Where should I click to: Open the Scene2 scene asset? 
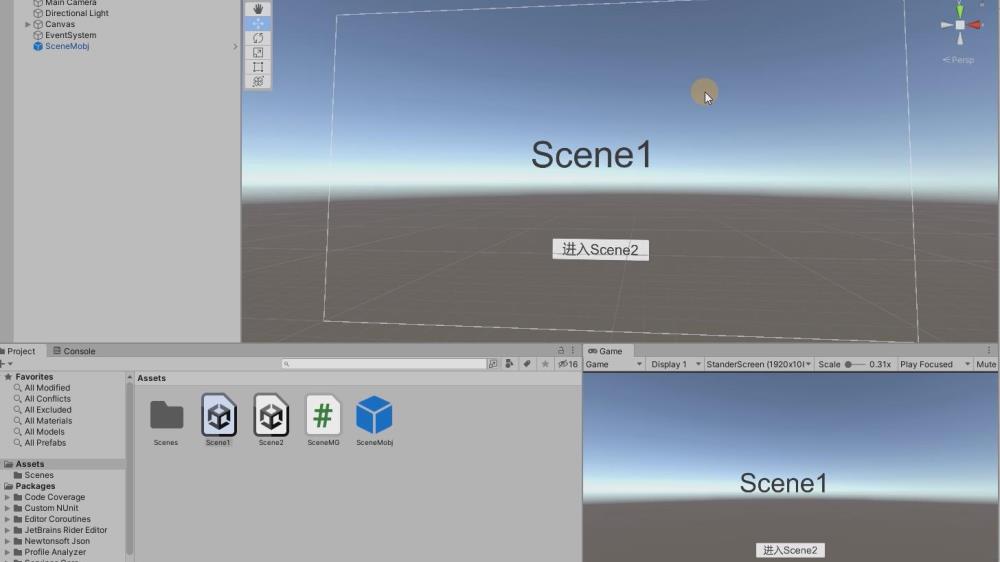[x=271, y=416]
